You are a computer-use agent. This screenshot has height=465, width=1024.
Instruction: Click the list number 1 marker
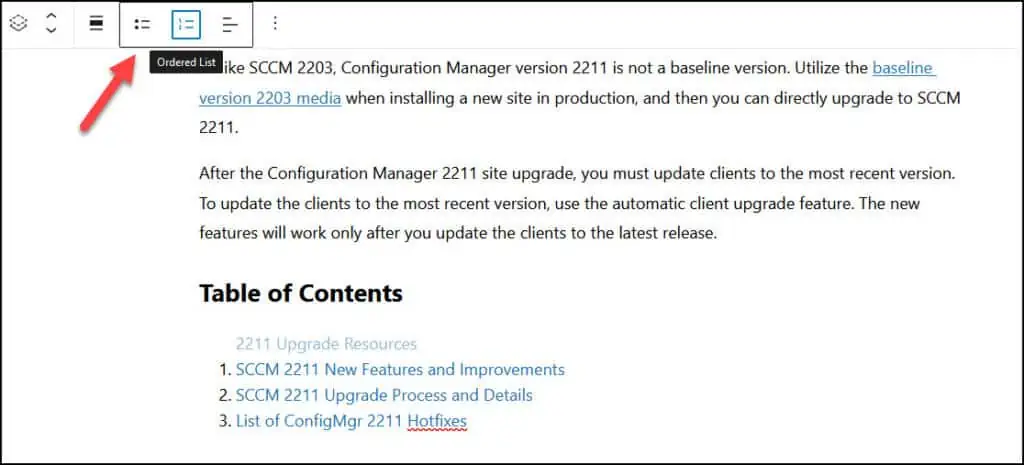(225, 370)
